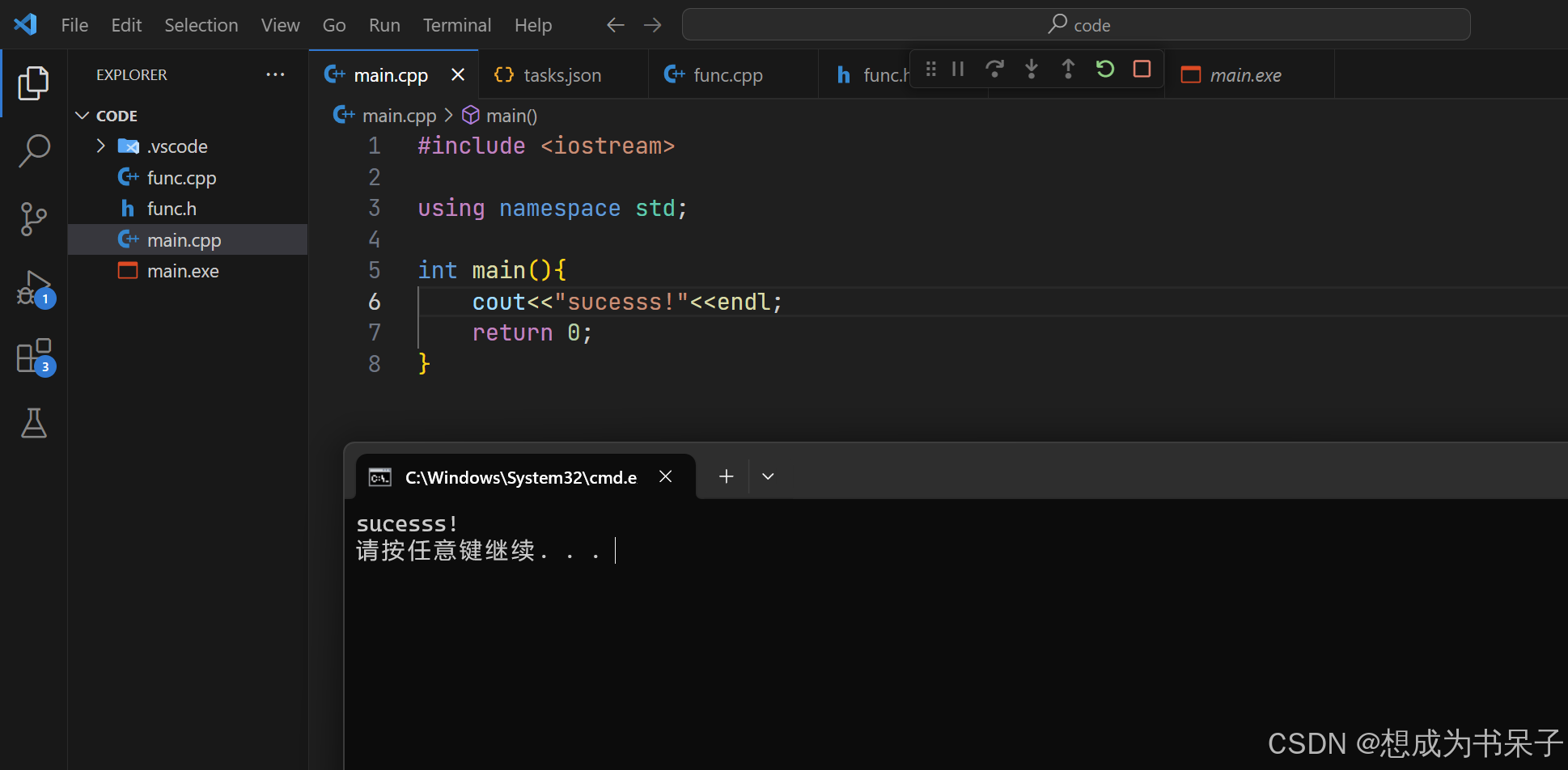Create a new terminal with the plus button

pos(725,476)
